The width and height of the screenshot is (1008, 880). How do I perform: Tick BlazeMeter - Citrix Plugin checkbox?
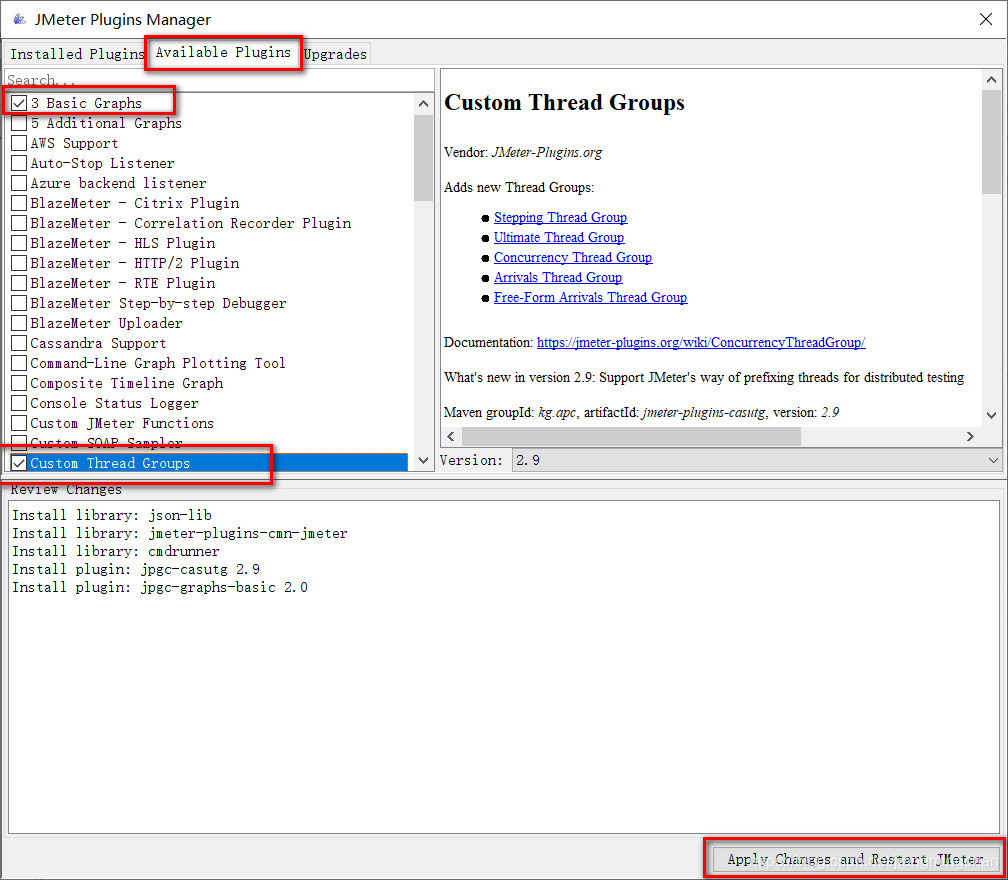(19, 203)
